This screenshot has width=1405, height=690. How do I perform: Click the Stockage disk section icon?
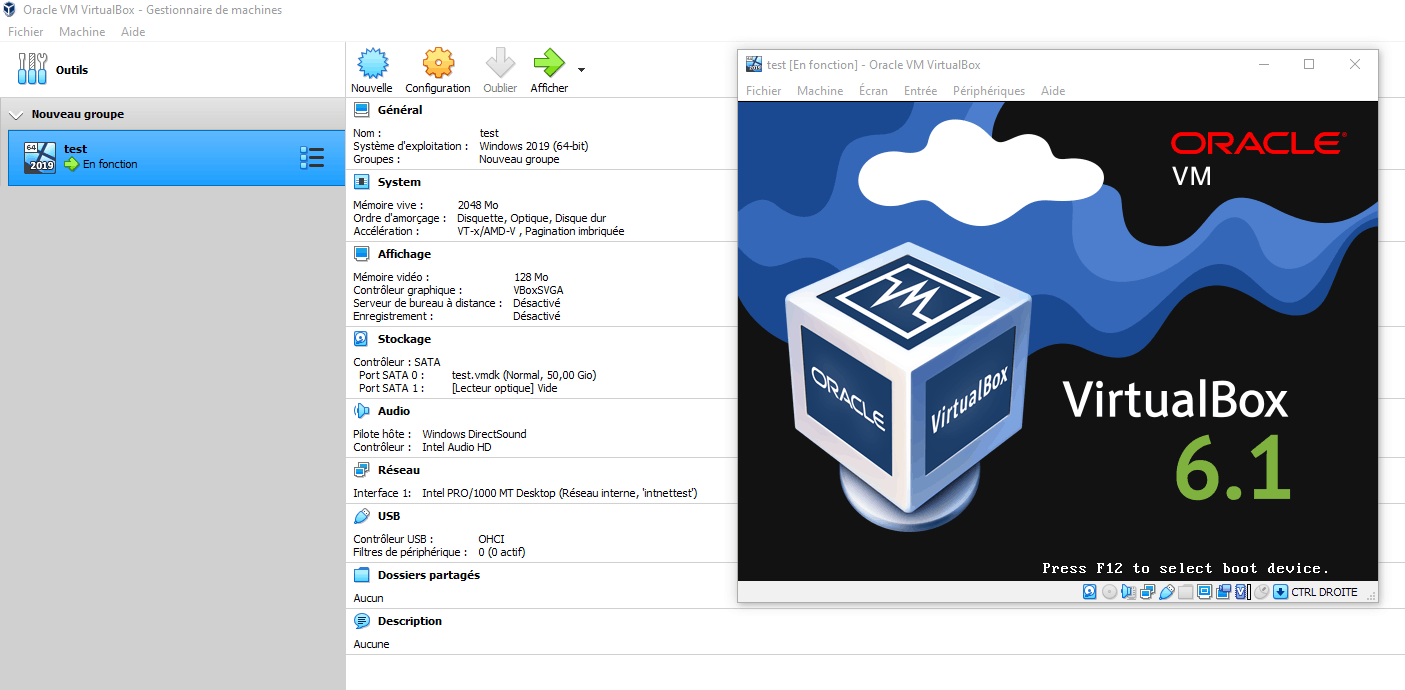point(361,339)
